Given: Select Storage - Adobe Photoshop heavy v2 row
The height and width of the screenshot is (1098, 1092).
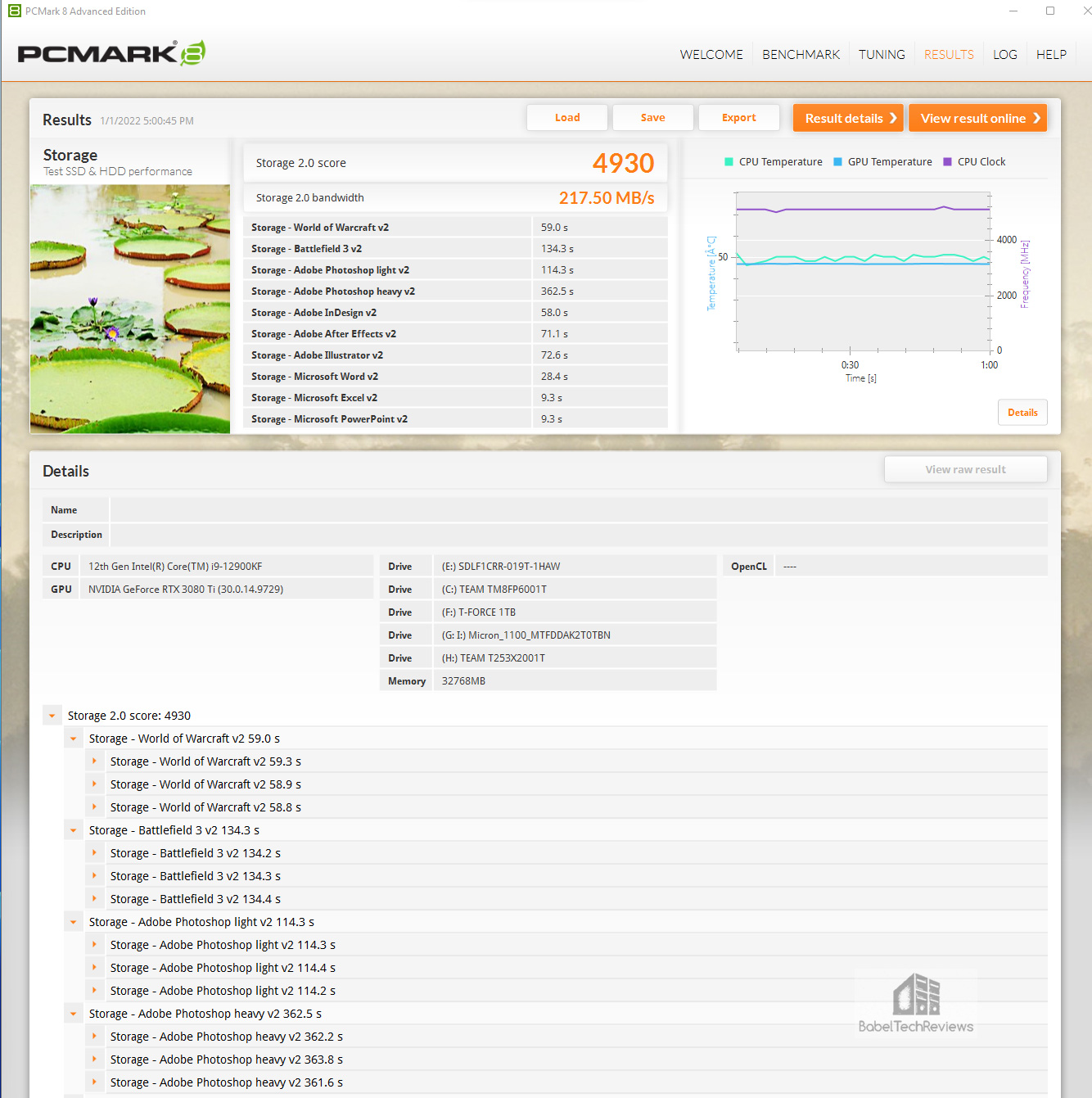Looking at the screenshot, I should coord(455,291).
